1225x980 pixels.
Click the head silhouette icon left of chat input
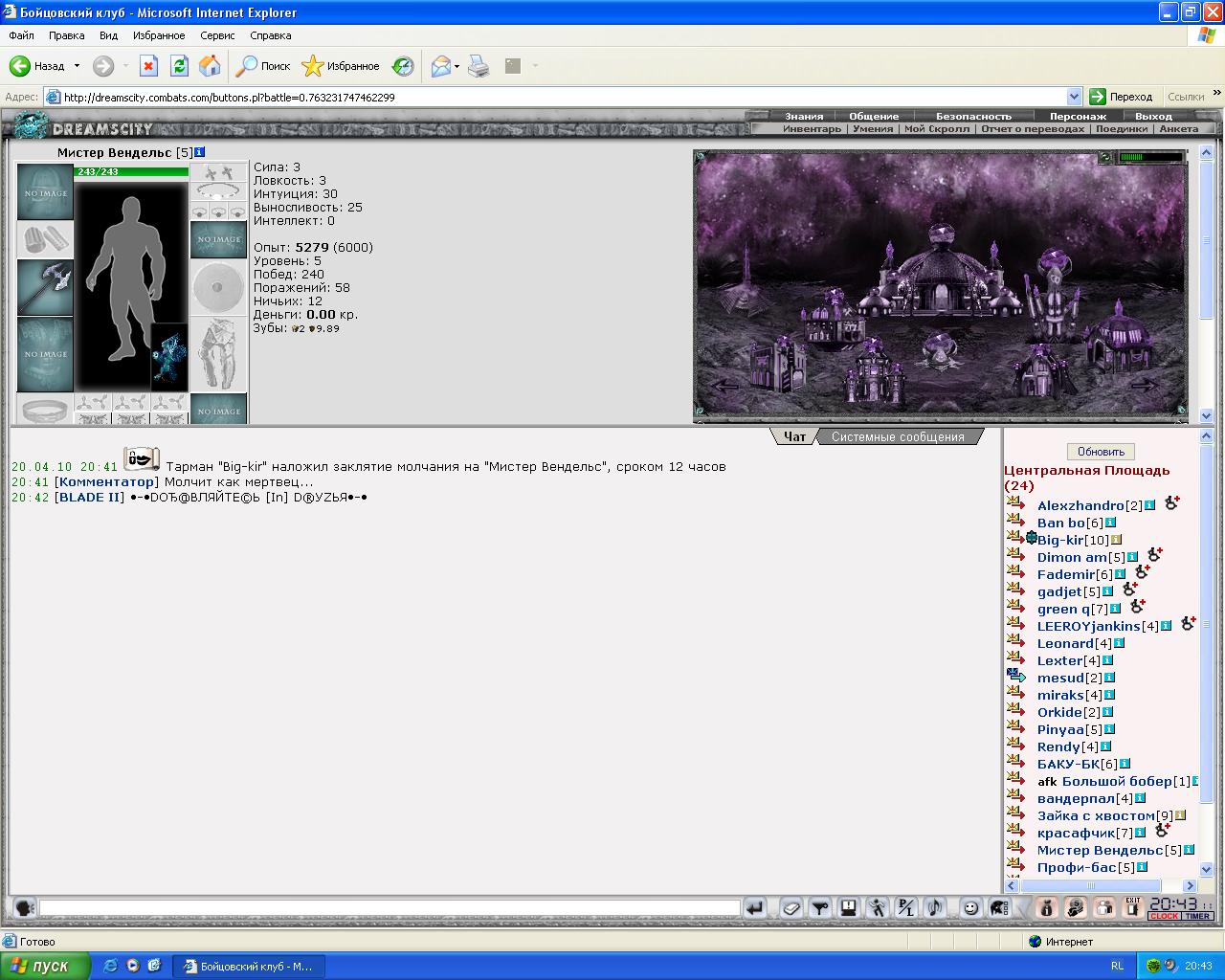25,907
